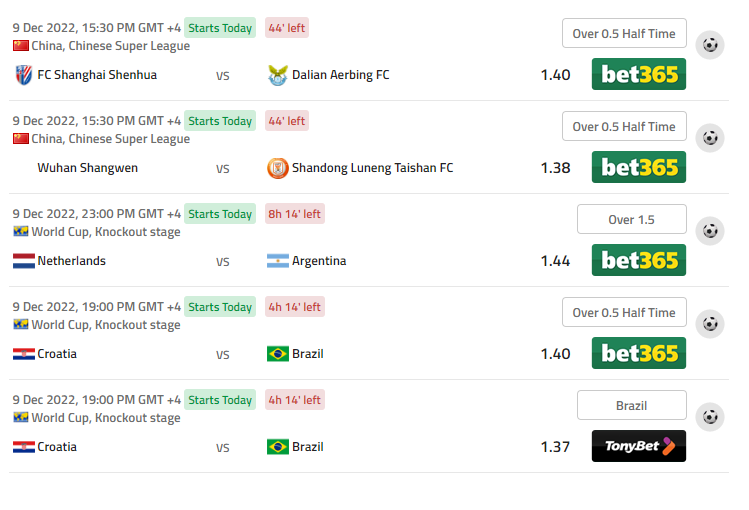Select the Over 1.5 tip button
The image size is (749, 510).
coord(631,219)
